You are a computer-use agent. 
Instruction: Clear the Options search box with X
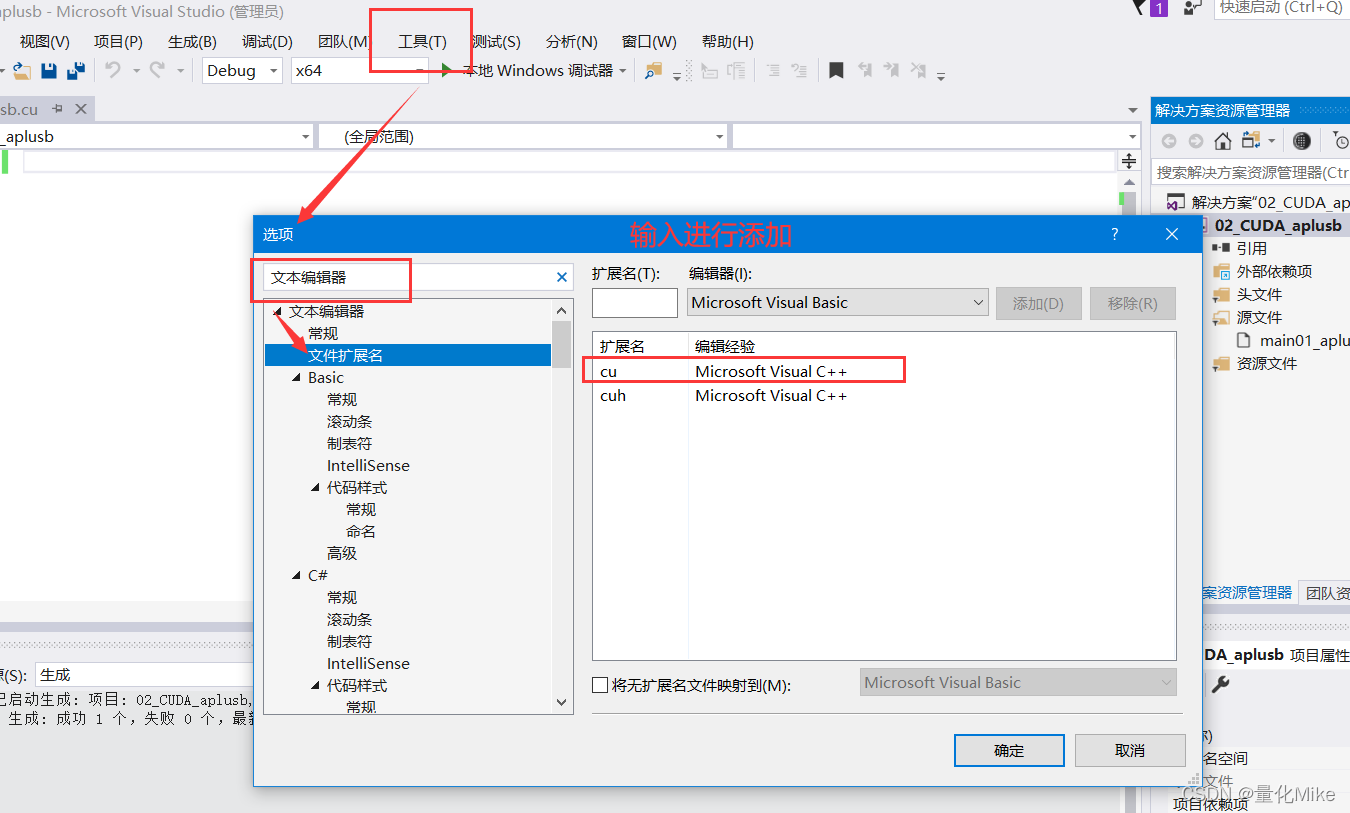(562, 277)
